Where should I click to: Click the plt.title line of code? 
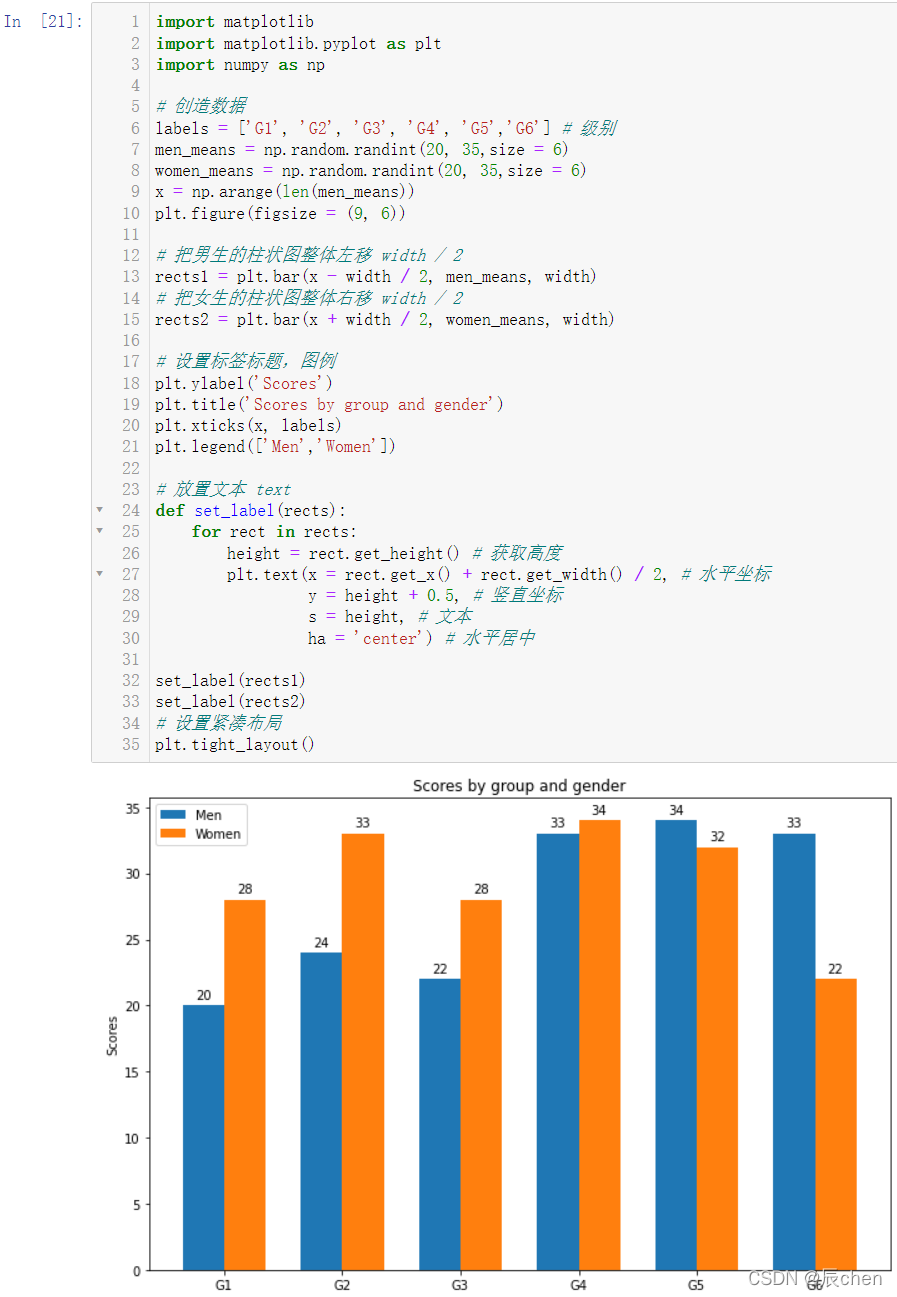click(x=329, y=405)
